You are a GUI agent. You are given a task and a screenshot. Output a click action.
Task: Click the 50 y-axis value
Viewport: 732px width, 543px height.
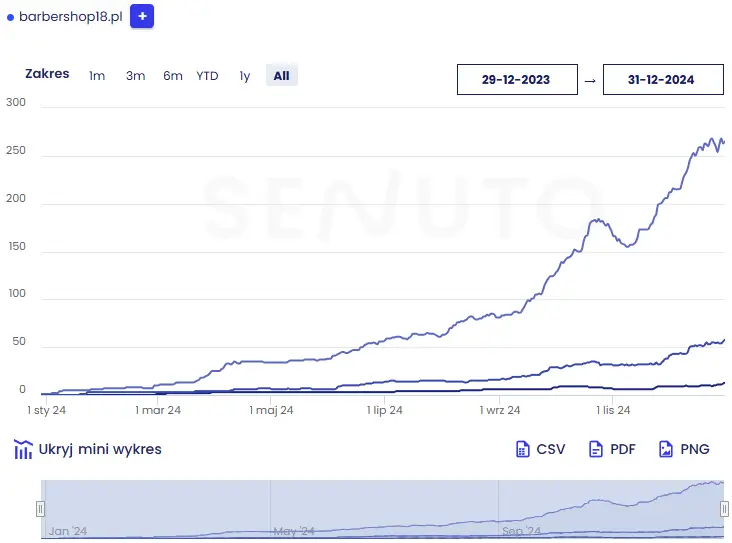[19, 342]
